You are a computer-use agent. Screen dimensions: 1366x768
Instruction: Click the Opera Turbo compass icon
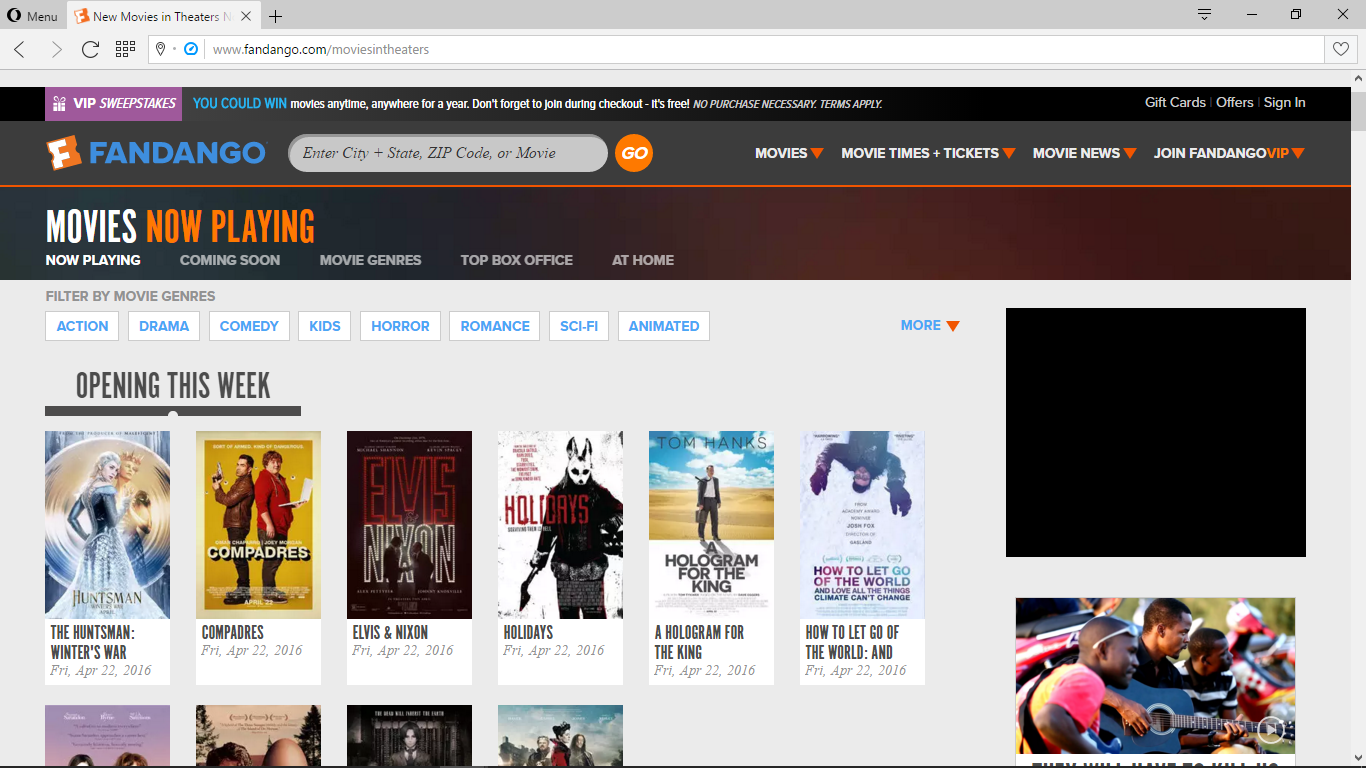click(x=191, y=49)
